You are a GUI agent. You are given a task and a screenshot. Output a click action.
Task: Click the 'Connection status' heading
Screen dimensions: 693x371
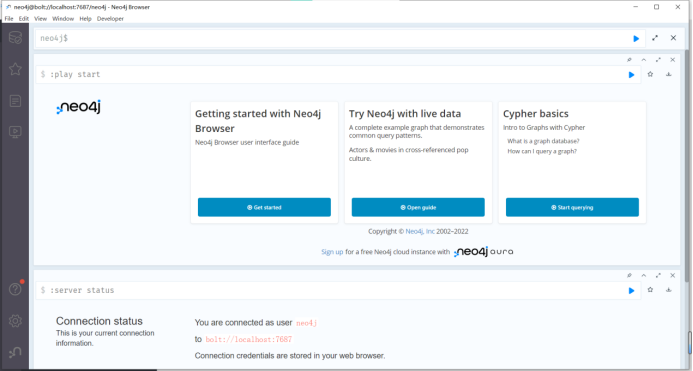click(x=99, y=321)
